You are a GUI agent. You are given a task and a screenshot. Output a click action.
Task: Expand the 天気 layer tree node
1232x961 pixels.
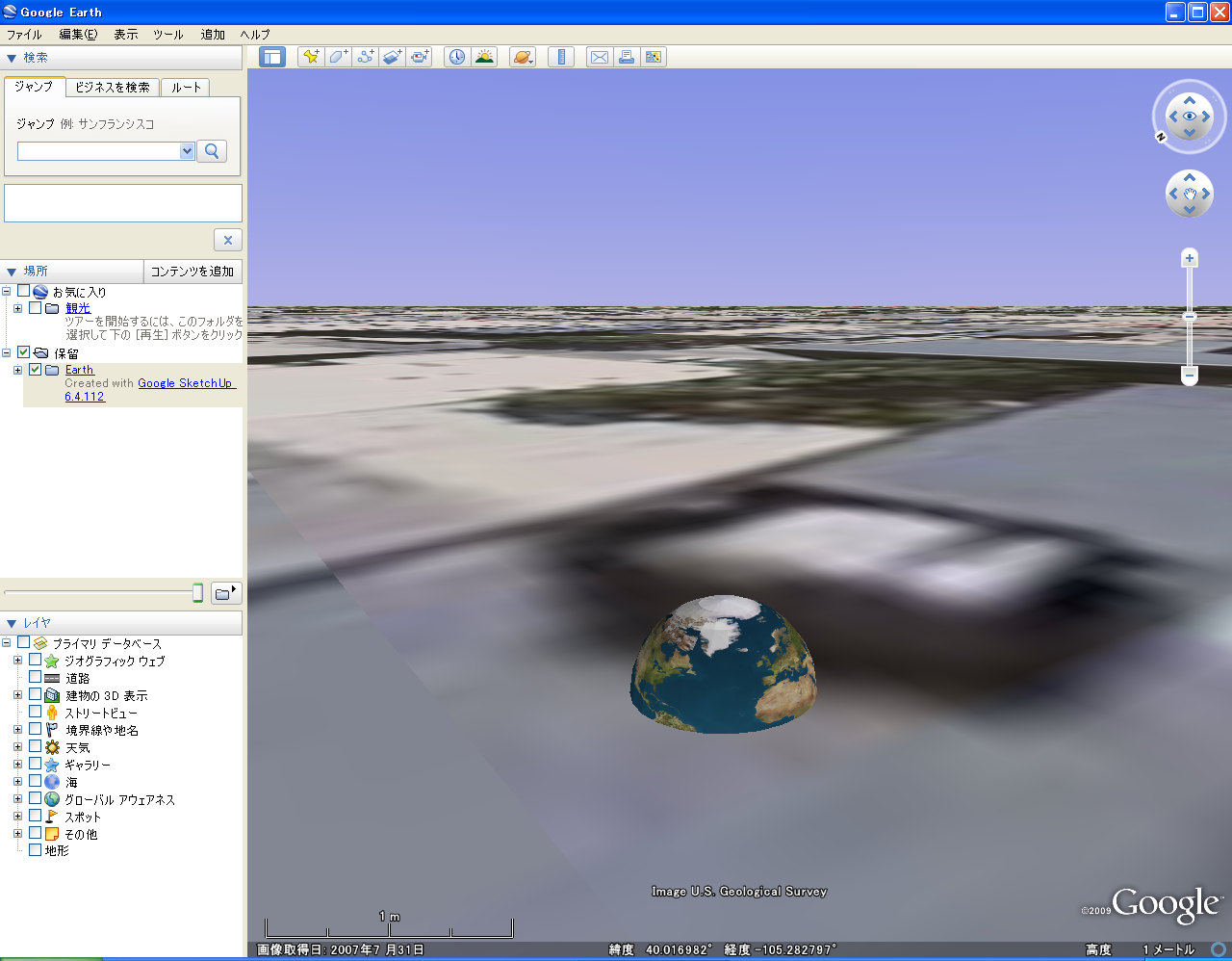[x=17, y=747]
